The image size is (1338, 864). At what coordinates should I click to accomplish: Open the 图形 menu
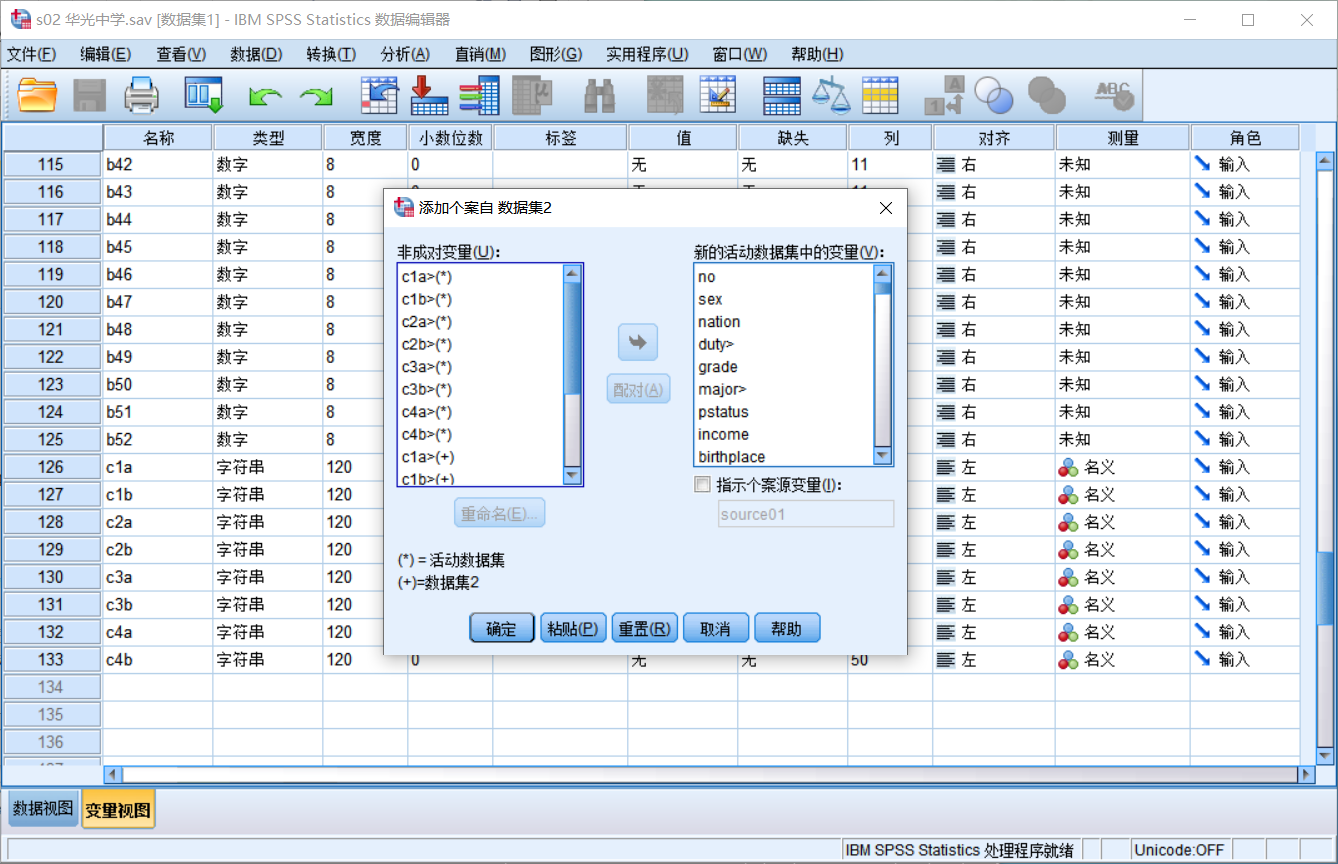click(556, 54)
